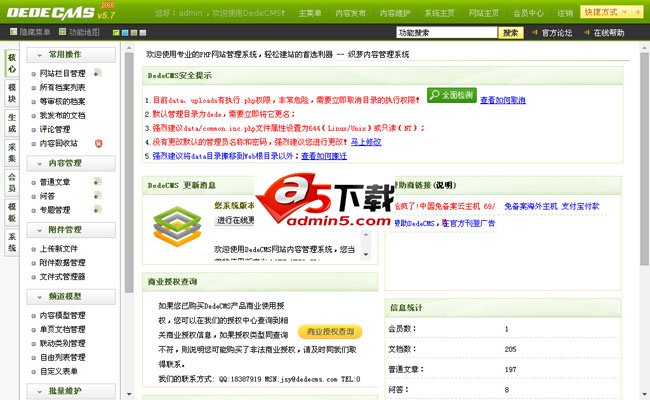The image size is (650, 400).
Task: Open 我发布的文档 in the sidebar
Action: (63, 116)
